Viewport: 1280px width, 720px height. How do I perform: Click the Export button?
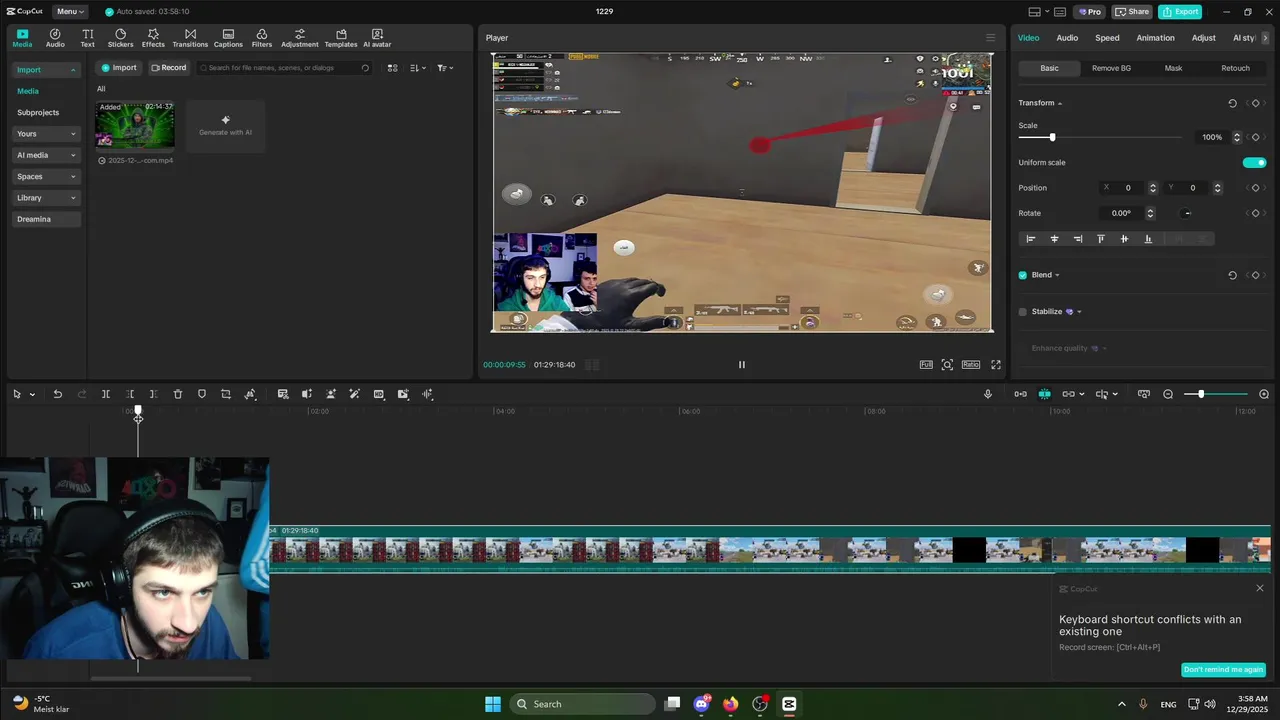coord(1180,12)
